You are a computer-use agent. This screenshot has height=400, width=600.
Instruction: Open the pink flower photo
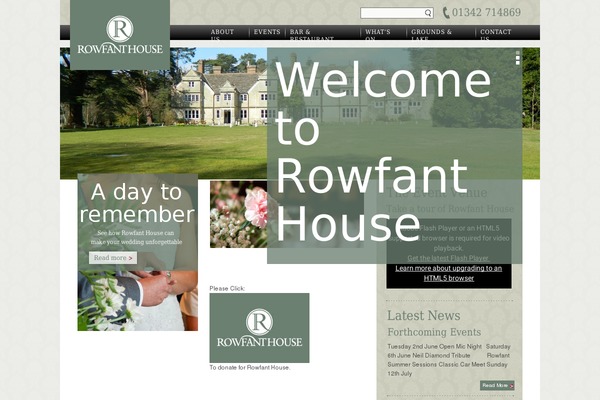[x=238, y=214]
